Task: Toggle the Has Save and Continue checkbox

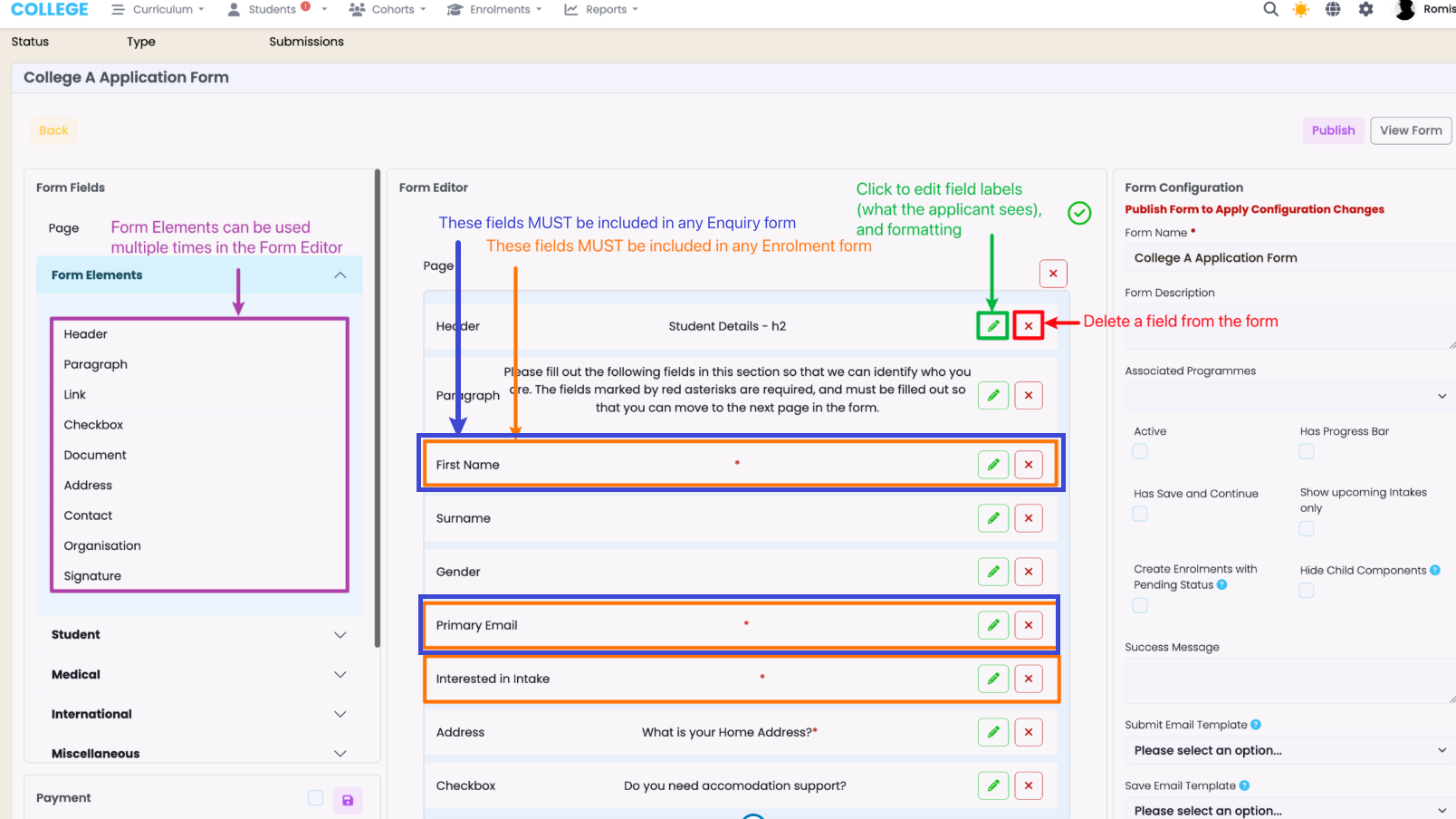Action: 1140,514
